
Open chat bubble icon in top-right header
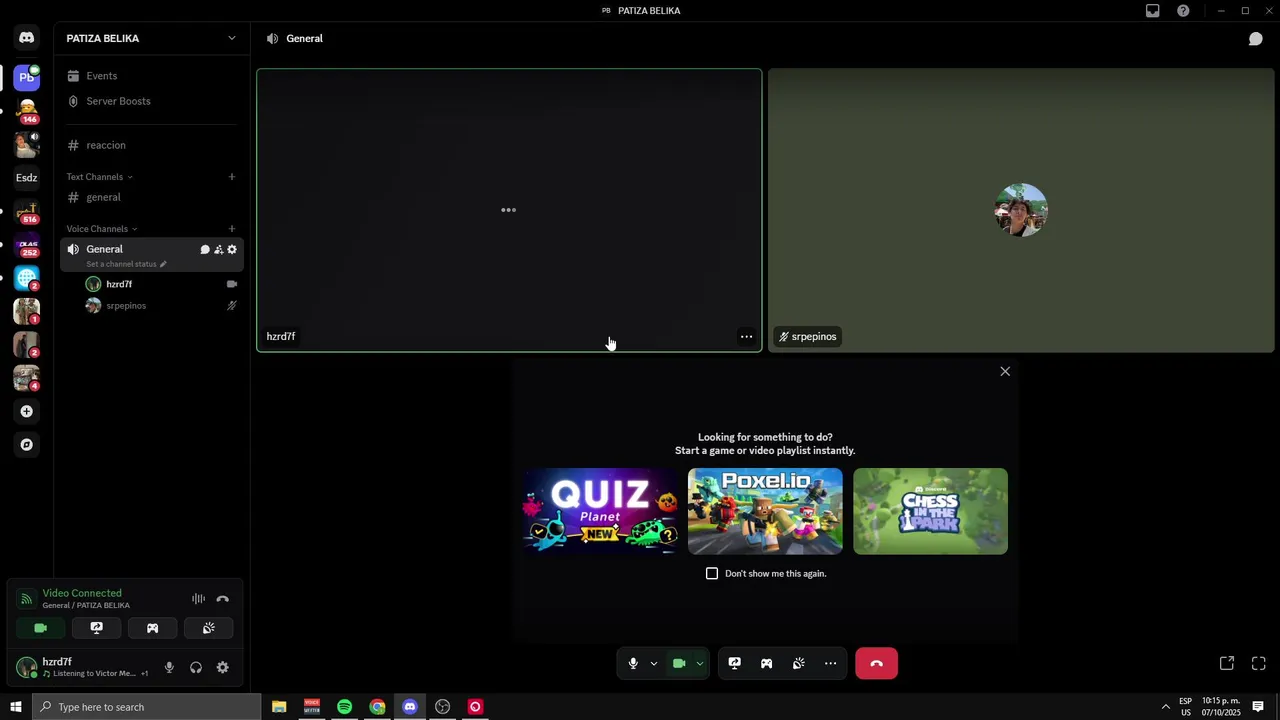(x=1255, y=39)
